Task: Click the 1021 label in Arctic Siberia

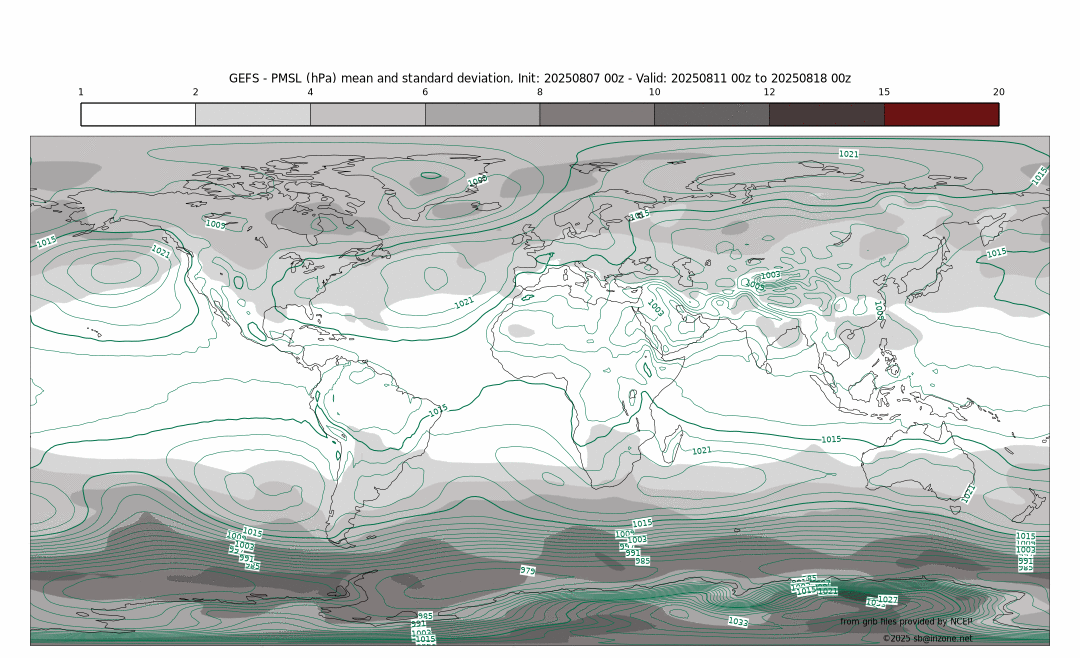Action: point(848,154)
